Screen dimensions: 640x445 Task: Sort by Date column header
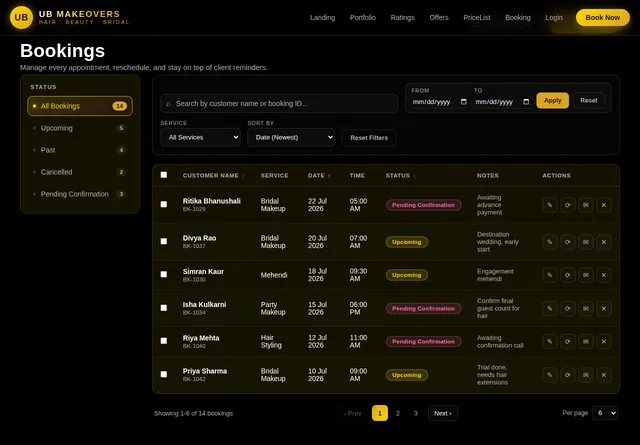(x=319, y=176)
